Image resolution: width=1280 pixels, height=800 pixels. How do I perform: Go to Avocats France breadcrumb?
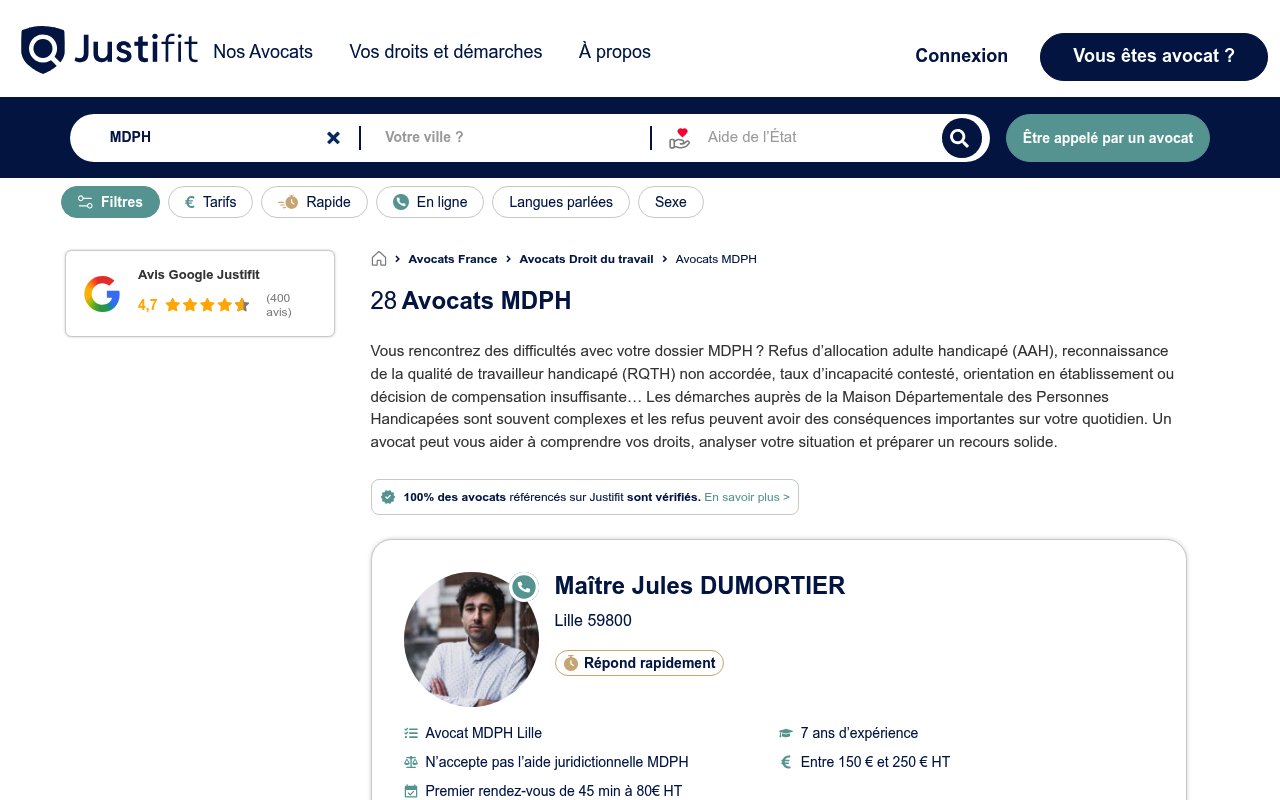pos(453,259)
